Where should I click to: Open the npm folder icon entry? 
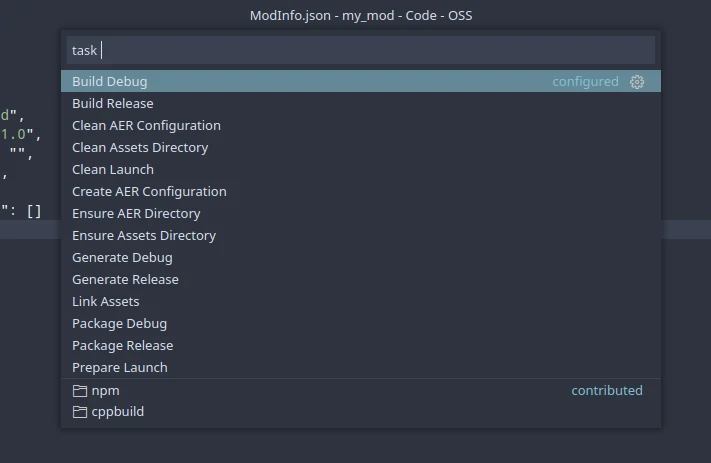[x=80, y=390]
